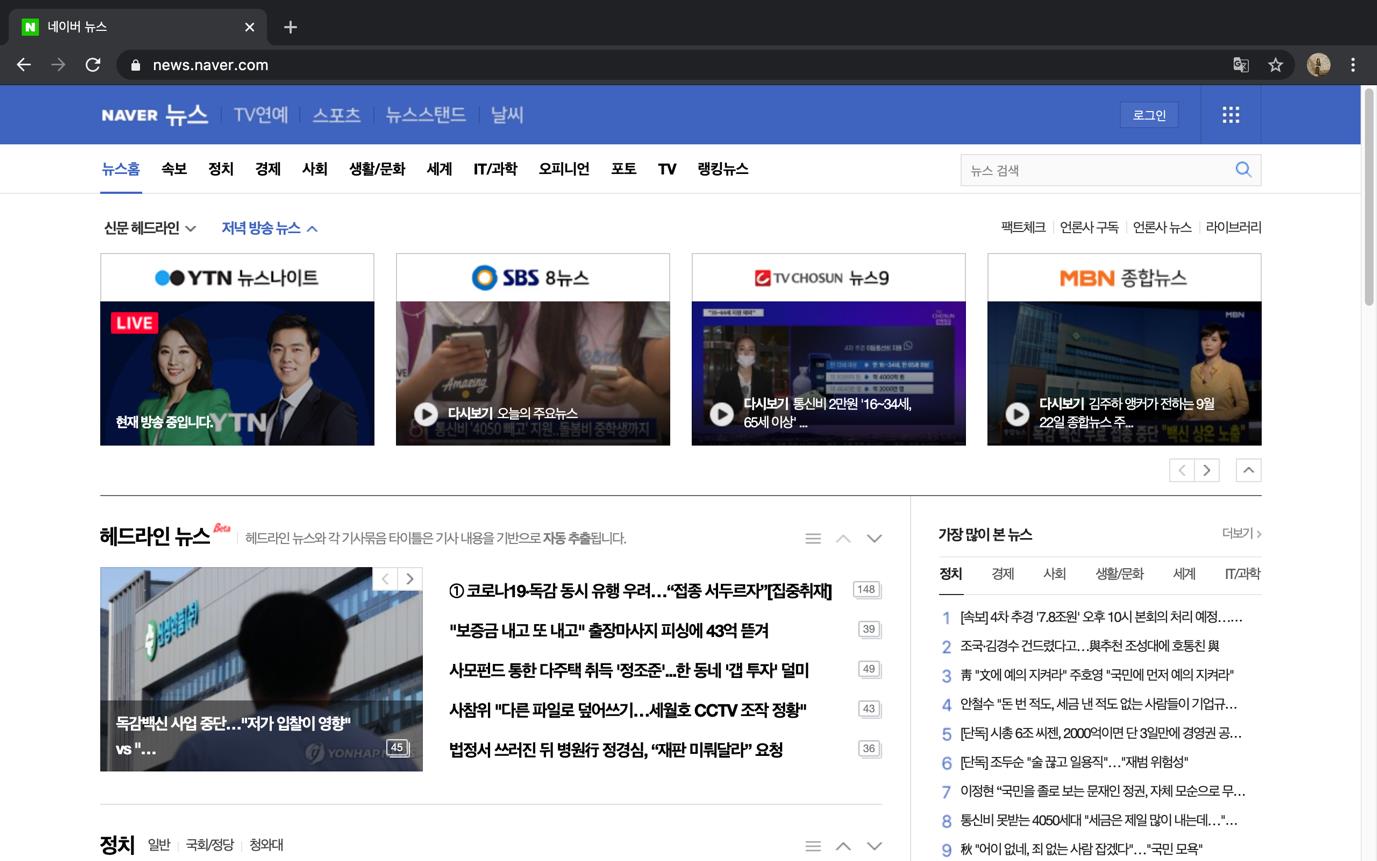This screenshot has width=1377, height=861.
Task: Move the 정치 section up
Action: click(843, 846)
